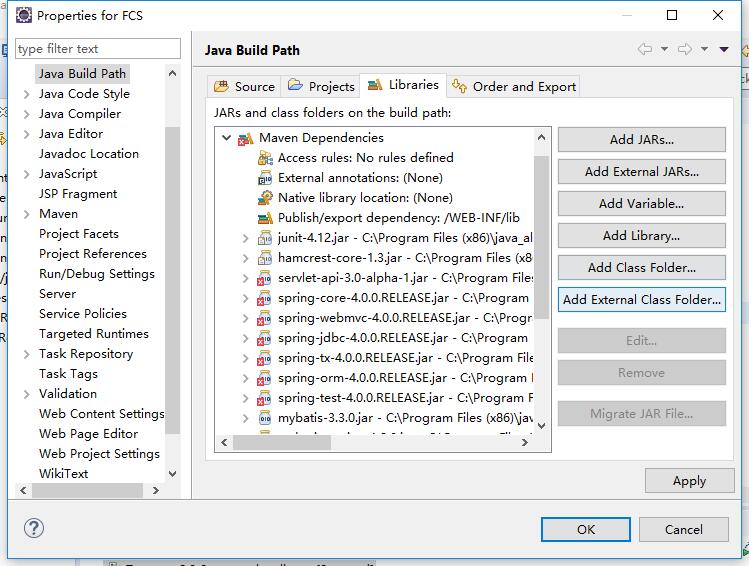The width and height of the screenshot is (749, 566).
Task: Click the spring-jdbc-4.0.0.RELEASE.jar error icon
Action: coord(265,338)
